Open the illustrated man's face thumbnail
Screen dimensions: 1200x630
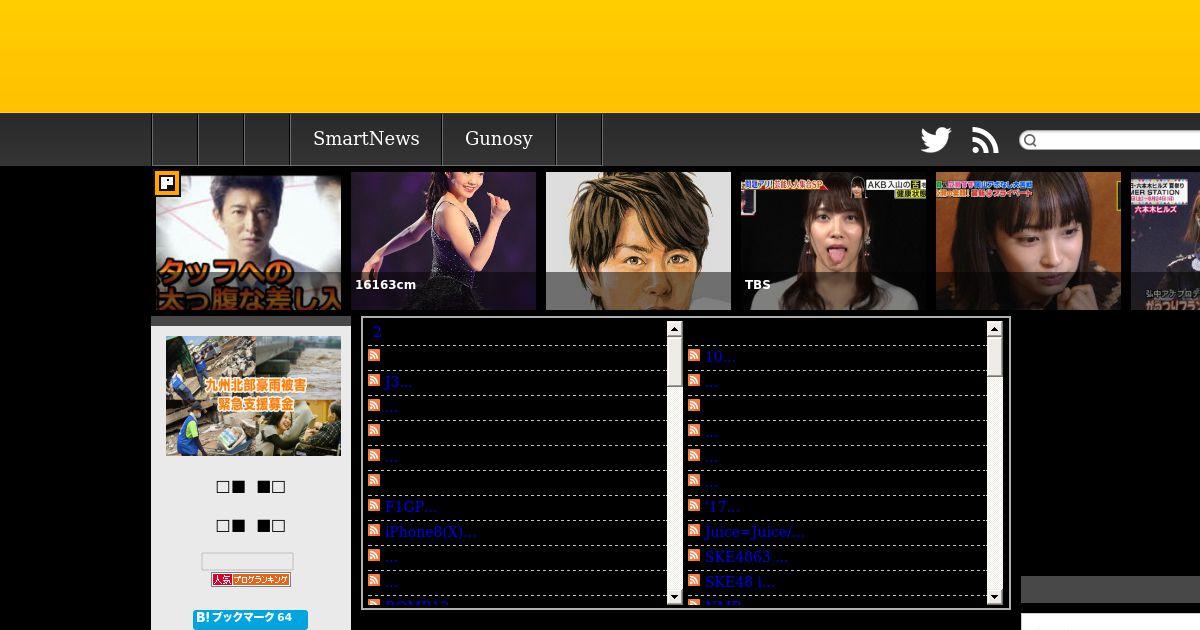[x=638, y=241]
